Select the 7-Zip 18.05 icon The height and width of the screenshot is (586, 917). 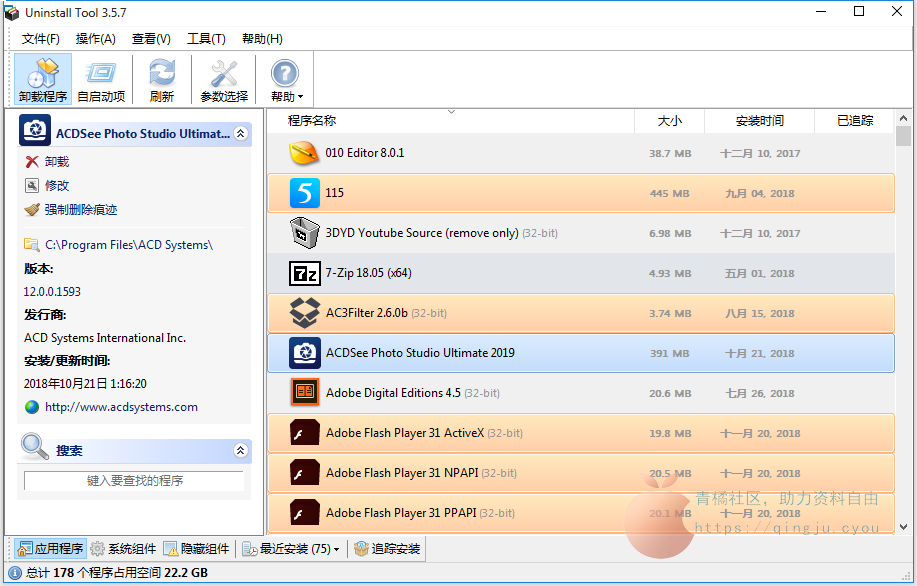coord(305,273)
